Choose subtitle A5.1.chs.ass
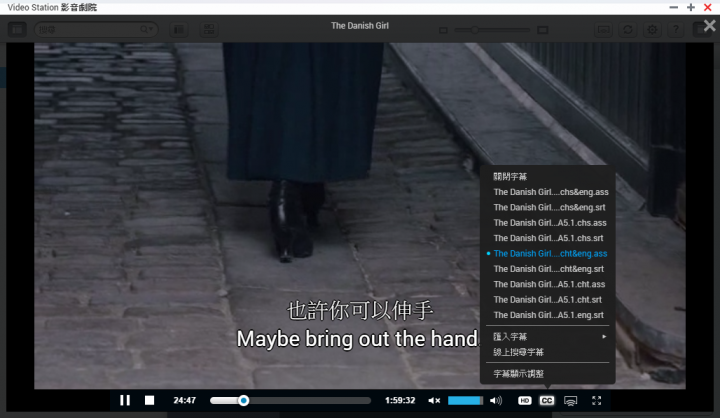 (550, 223)
